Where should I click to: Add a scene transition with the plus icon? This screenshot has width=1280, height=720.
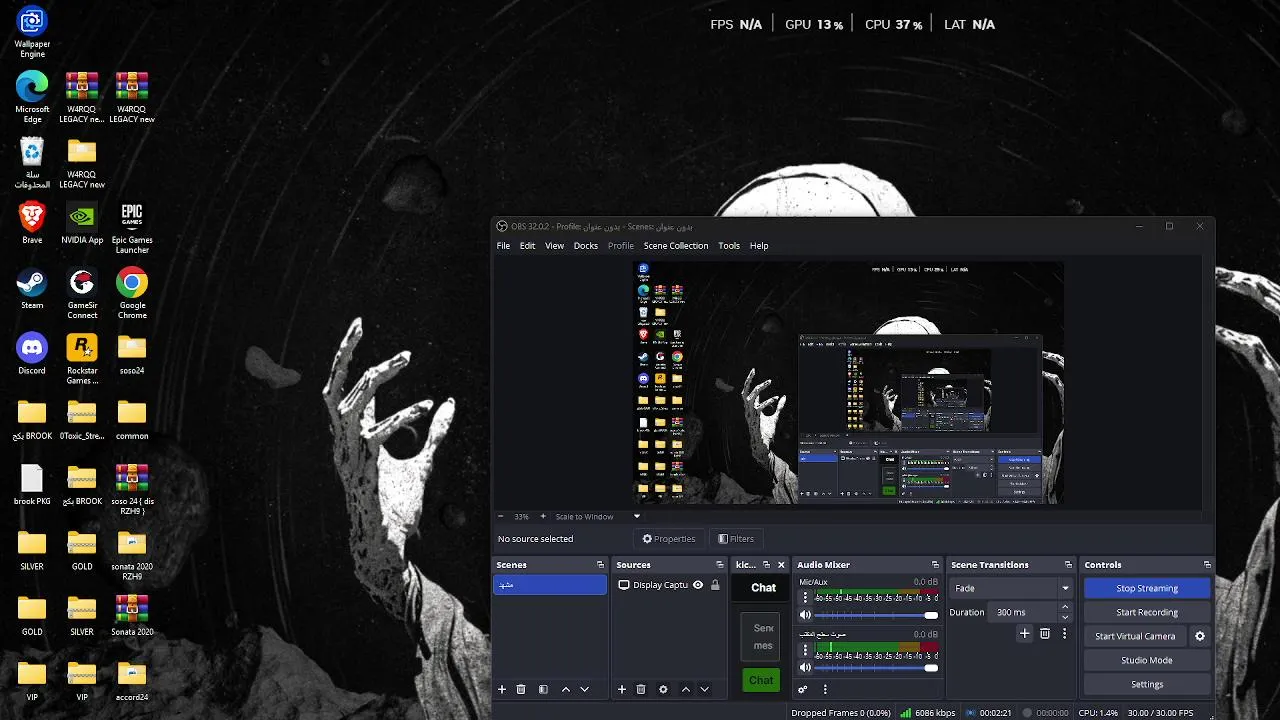coord(1024,634)
